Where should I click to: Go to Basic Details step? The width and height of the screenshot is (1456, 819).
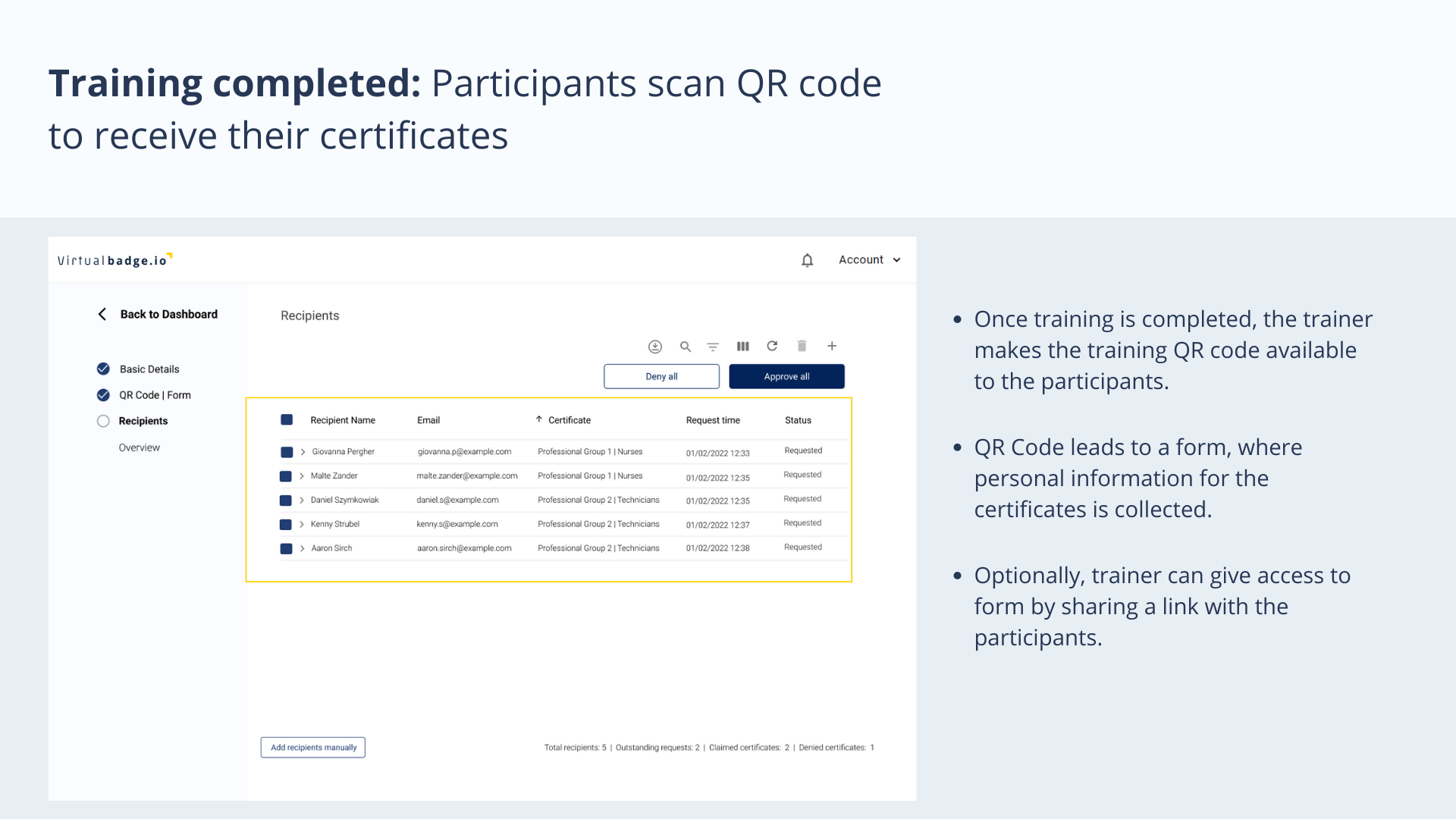149,369
